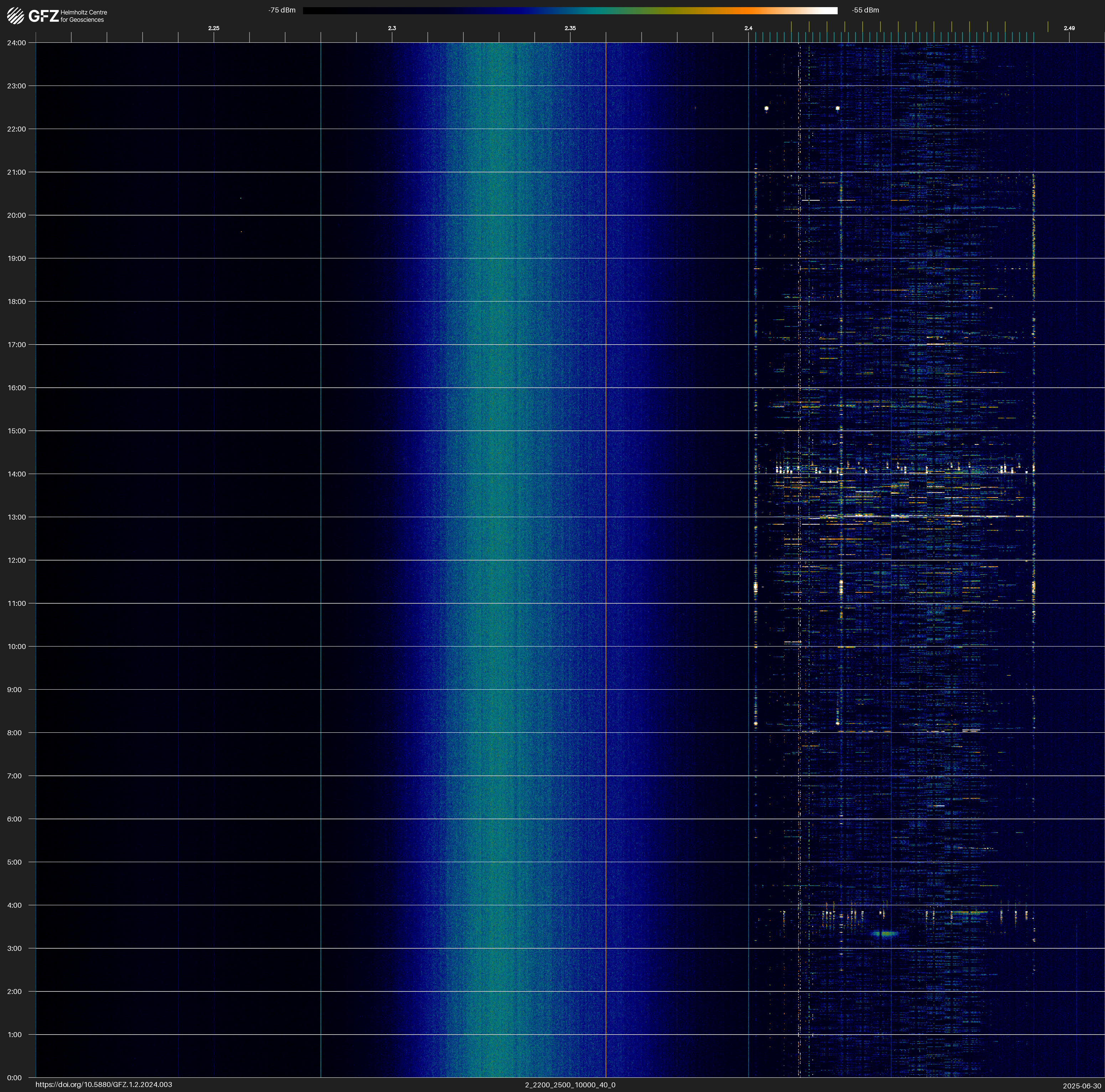1105x1092 pixels.
Task: Select the 2.3 frequency axis label
Action: 392,28
